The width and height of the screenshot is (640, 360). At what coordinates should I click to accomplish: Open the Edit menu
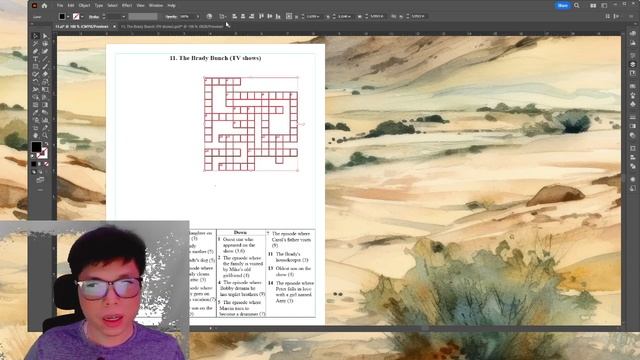(71, 5)
